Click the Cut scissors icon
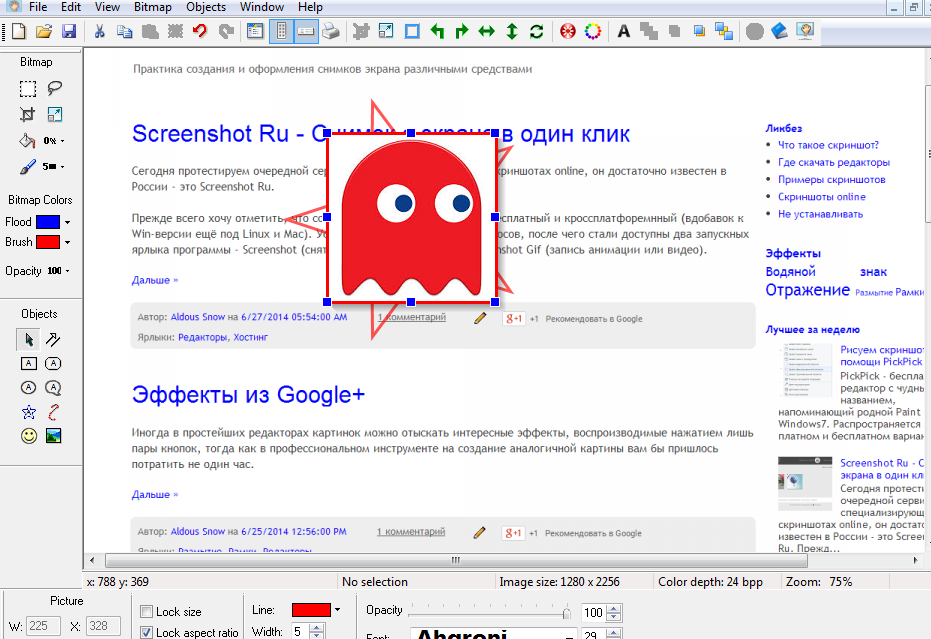 tap(99, 31)
